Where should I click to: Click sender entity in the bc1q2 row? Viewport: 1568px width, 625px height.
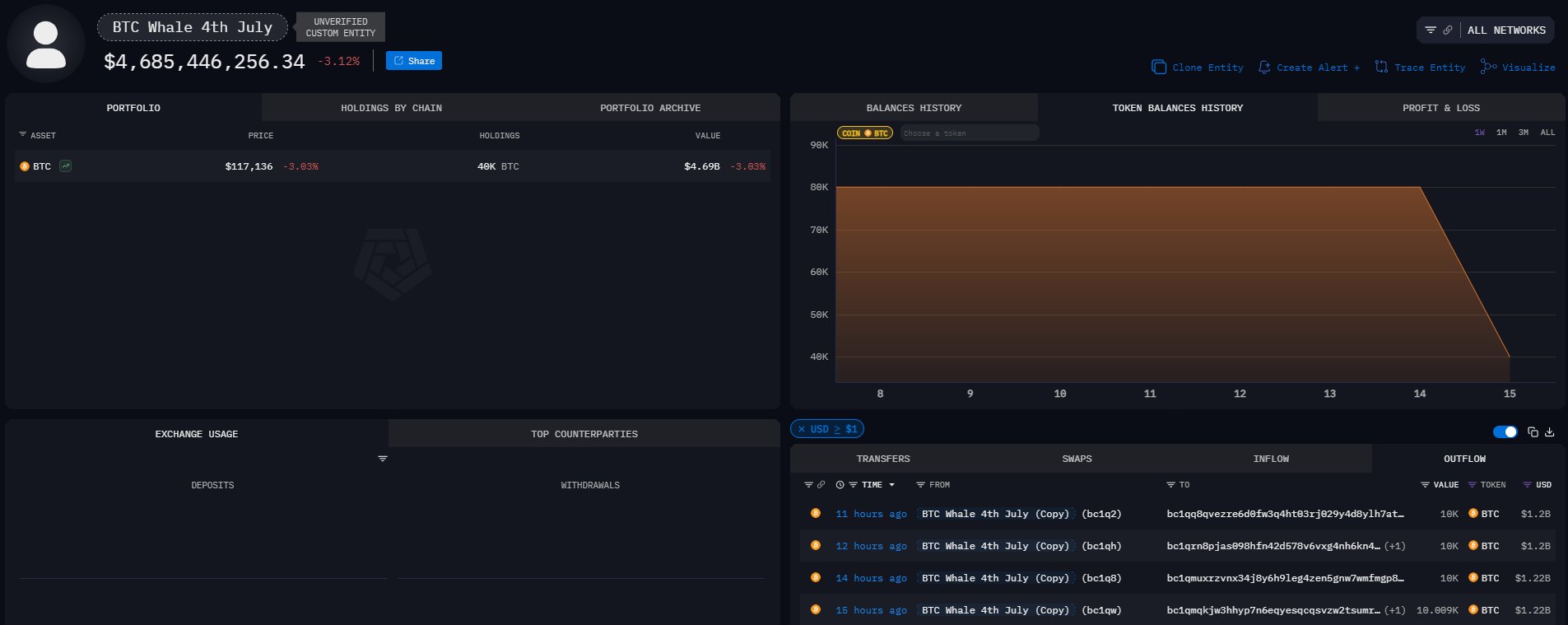pyautogui.click(x=995, y=514)
